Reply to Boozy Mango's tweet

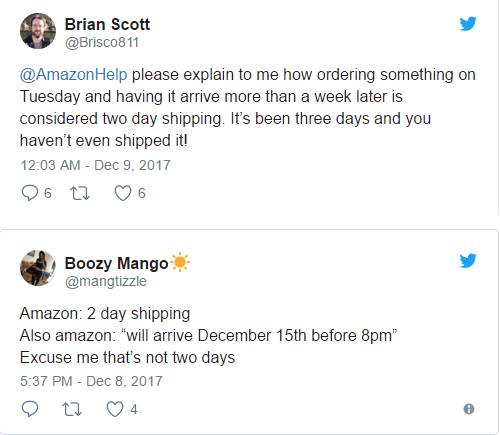pos(30,409)
